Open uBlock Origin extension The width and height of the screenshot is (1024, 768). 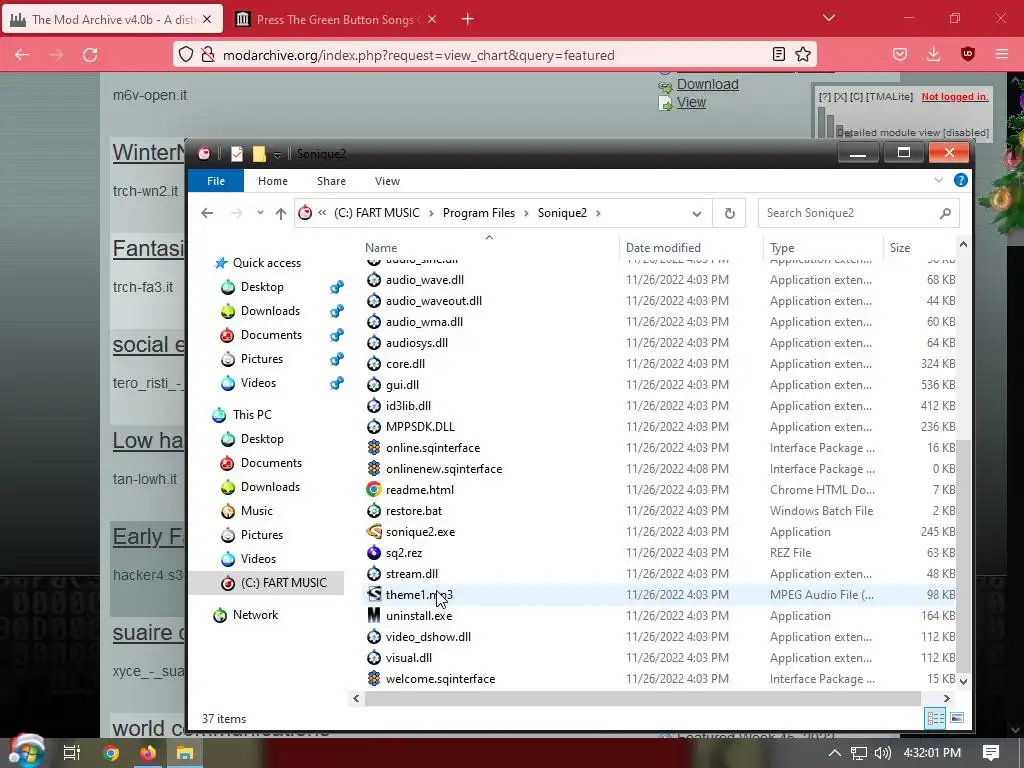point(968,55)
